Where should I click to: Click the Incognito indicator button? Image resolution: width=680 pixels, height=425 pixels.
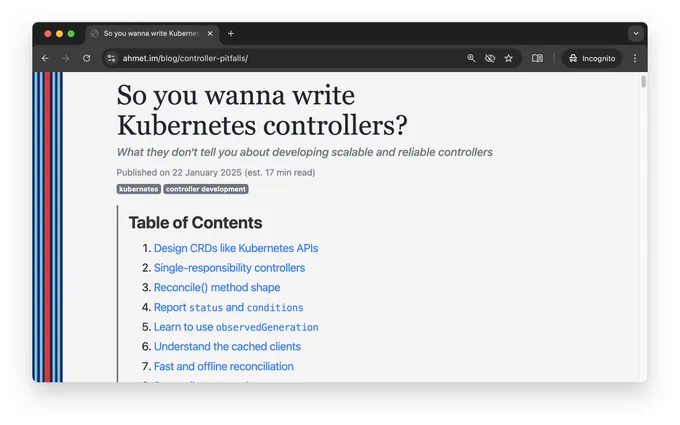[592, 58]
